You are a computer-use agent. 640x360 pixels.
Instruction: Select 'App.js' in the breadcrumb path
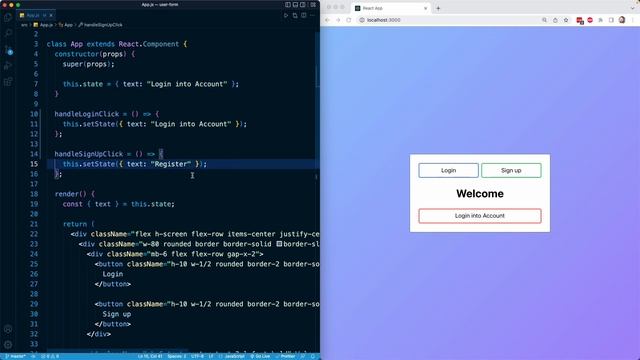coord(43,25)
